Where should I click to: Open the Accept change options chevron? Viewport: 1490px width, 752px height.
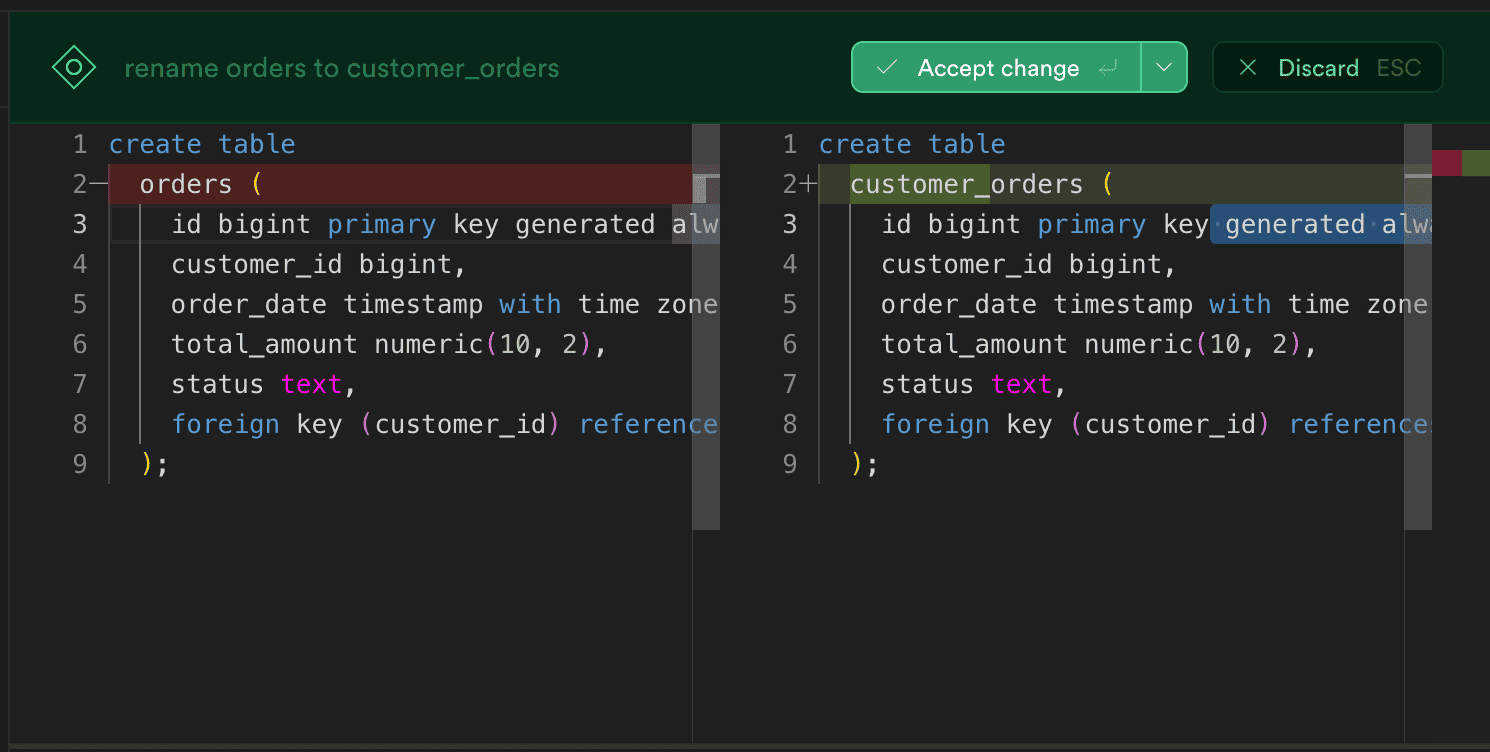[1163, 67]
